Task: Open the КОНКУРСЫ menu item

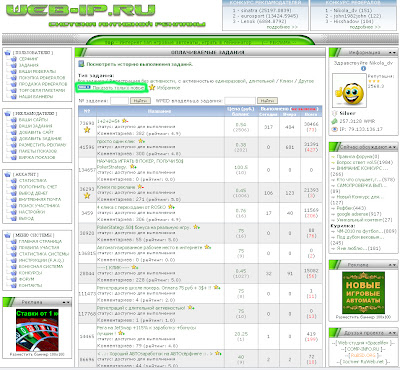Action: coord(30,273)
